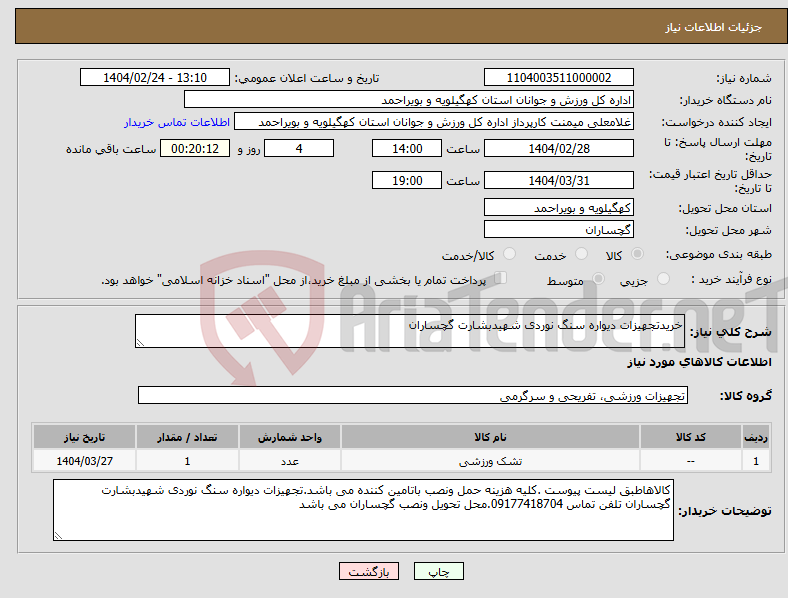The height and width of the screenshot is (598, 788).
Task: Click the delivery province field کهگیلویه و بویراحمد
Action: pyautogui.click(x=558, y=207)
